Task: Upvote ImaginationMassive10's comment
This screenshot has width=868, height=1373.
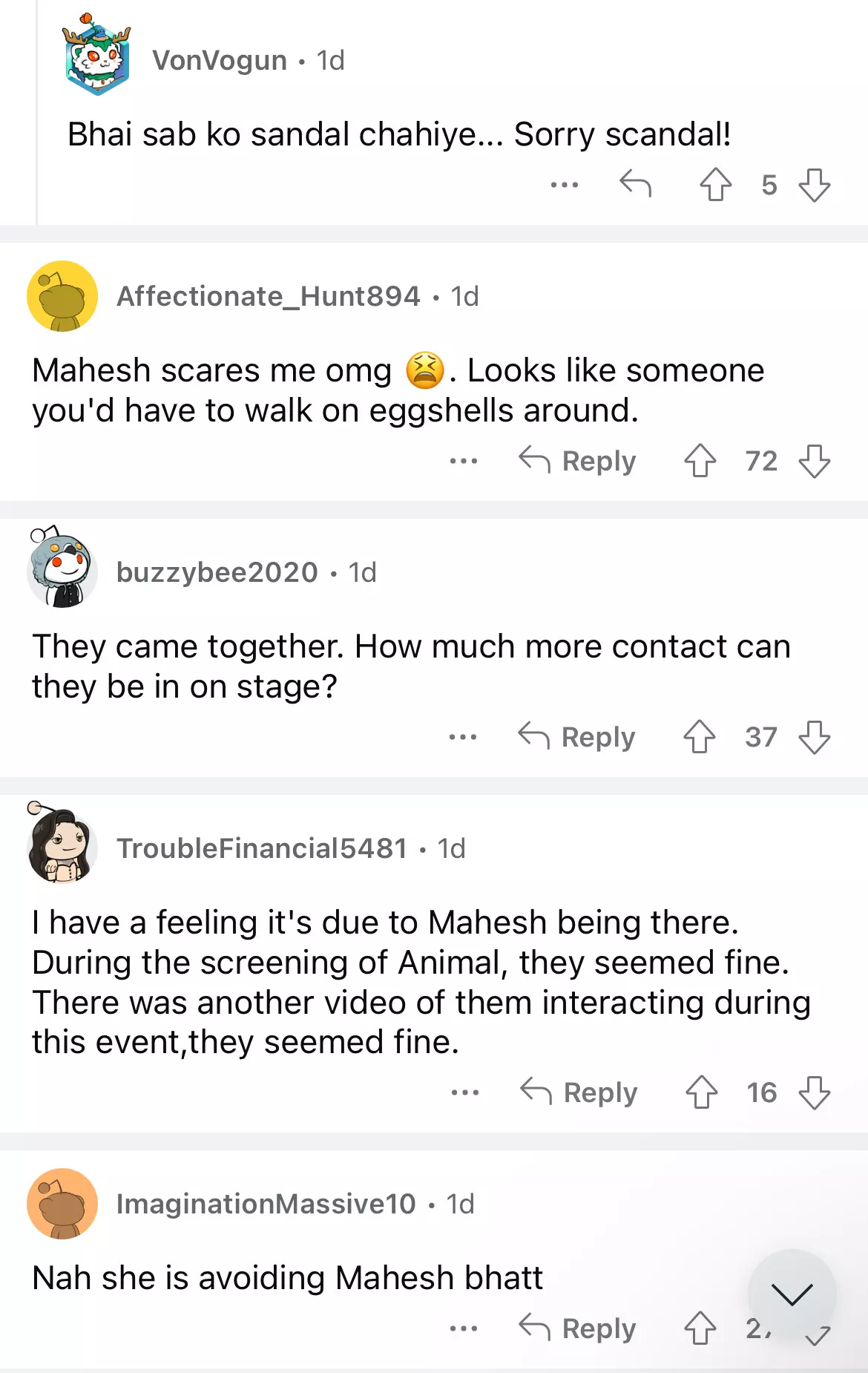Action: coord(700,1328)
